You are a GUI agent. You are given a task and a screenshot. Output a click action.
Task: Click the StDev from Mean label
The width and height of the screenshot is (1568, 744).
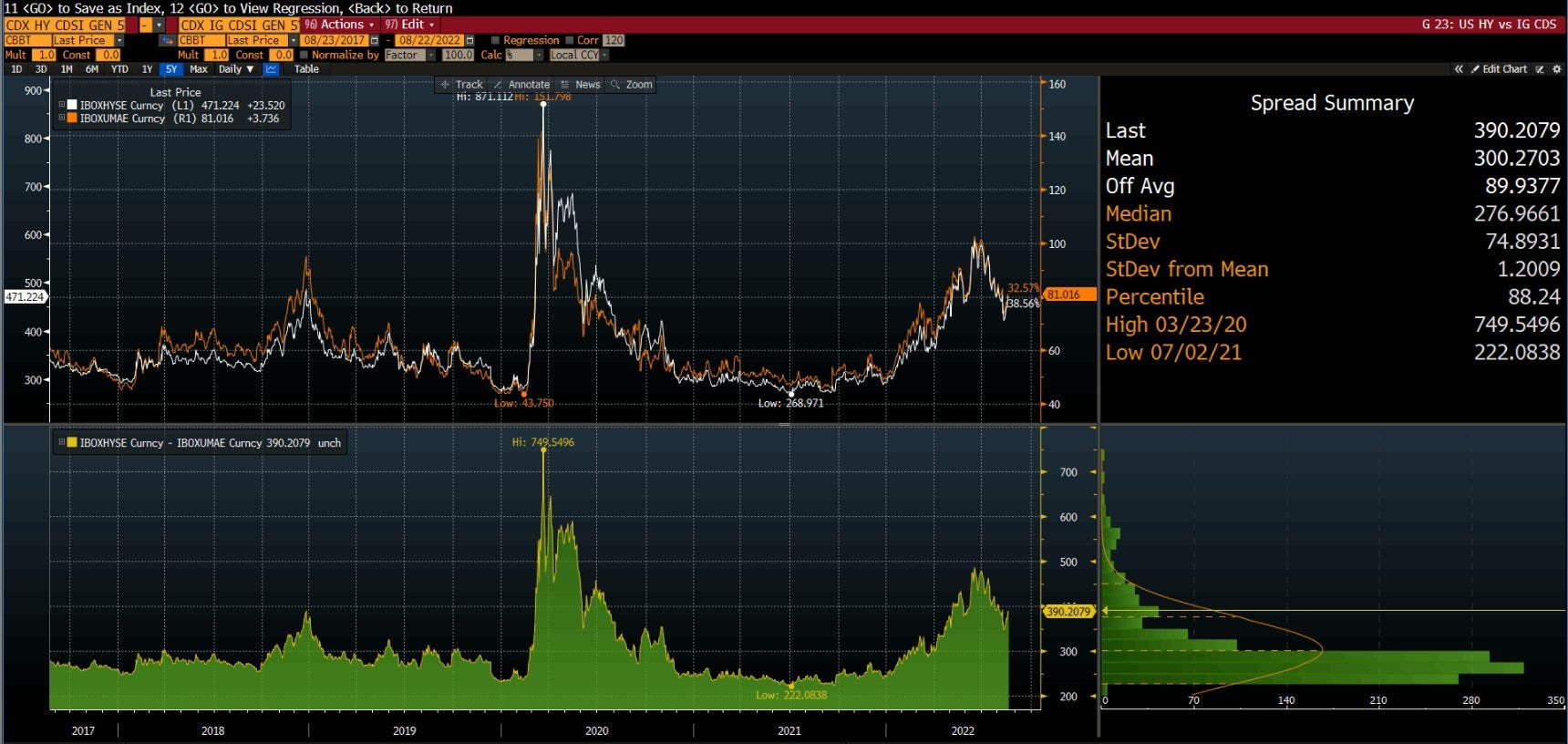click(1187, 269)
